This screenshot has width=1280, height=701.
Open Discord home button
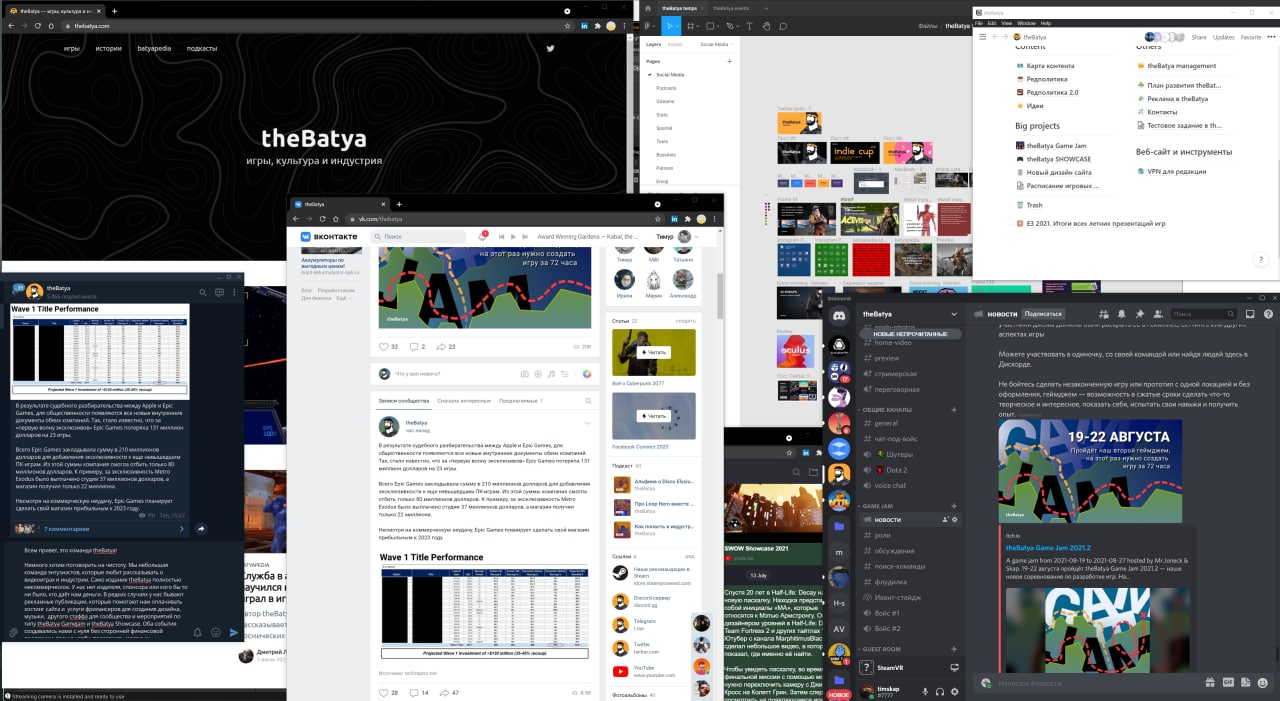tap(839, 315)
